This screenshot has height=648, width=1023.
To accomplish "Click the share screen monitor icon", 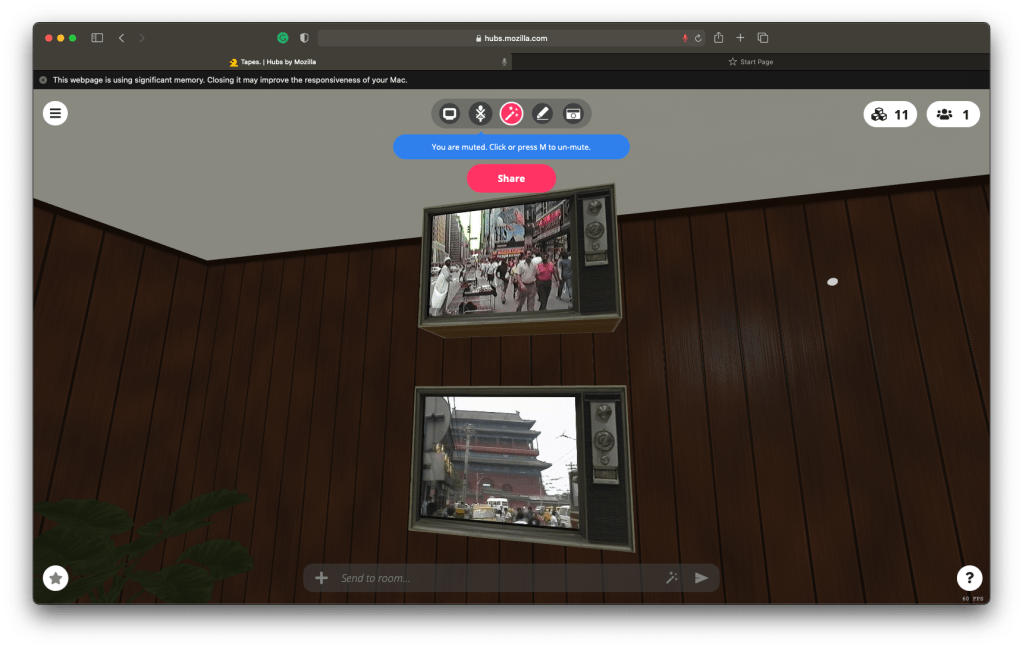I will click(x=450, y=114).
